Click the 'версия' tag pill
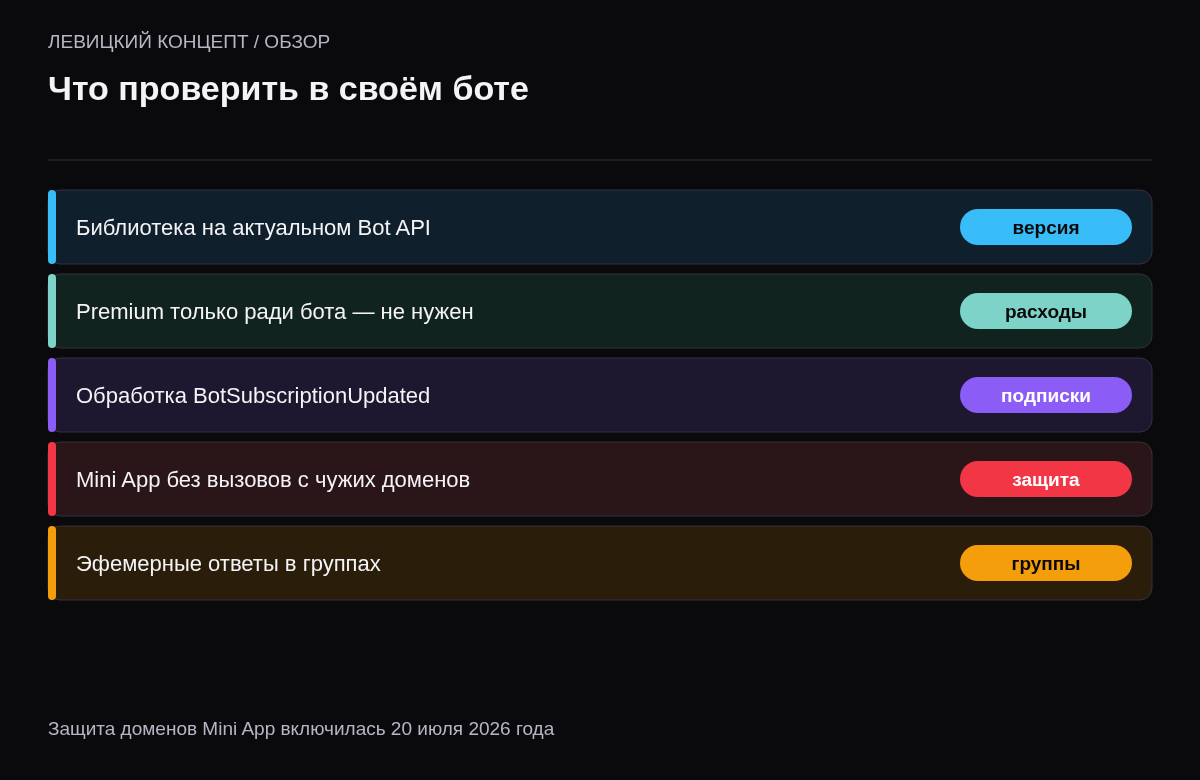Viewport: 1200px width, 780px height. tap(1046, 227)
